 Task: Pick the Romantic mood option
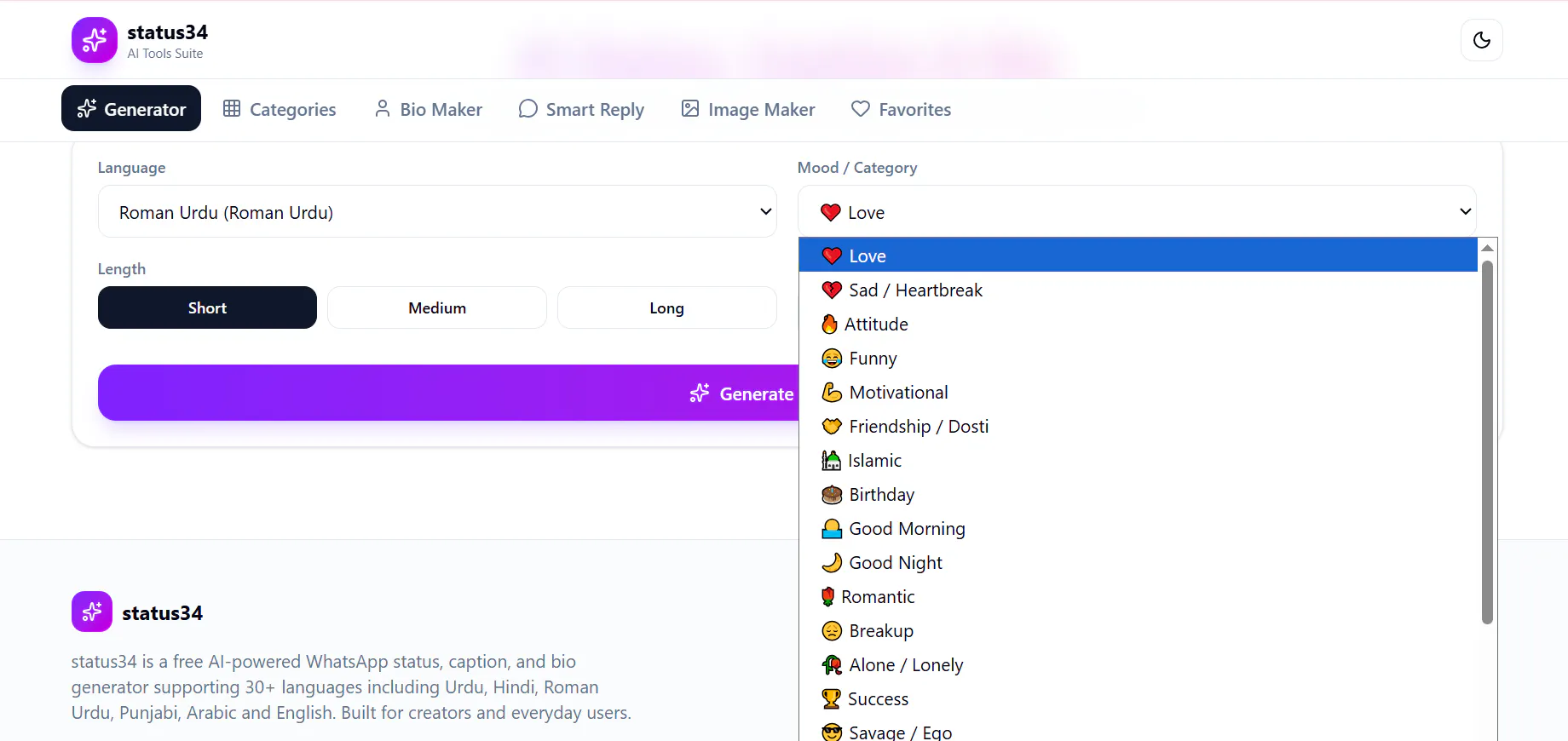[1138, 596]
